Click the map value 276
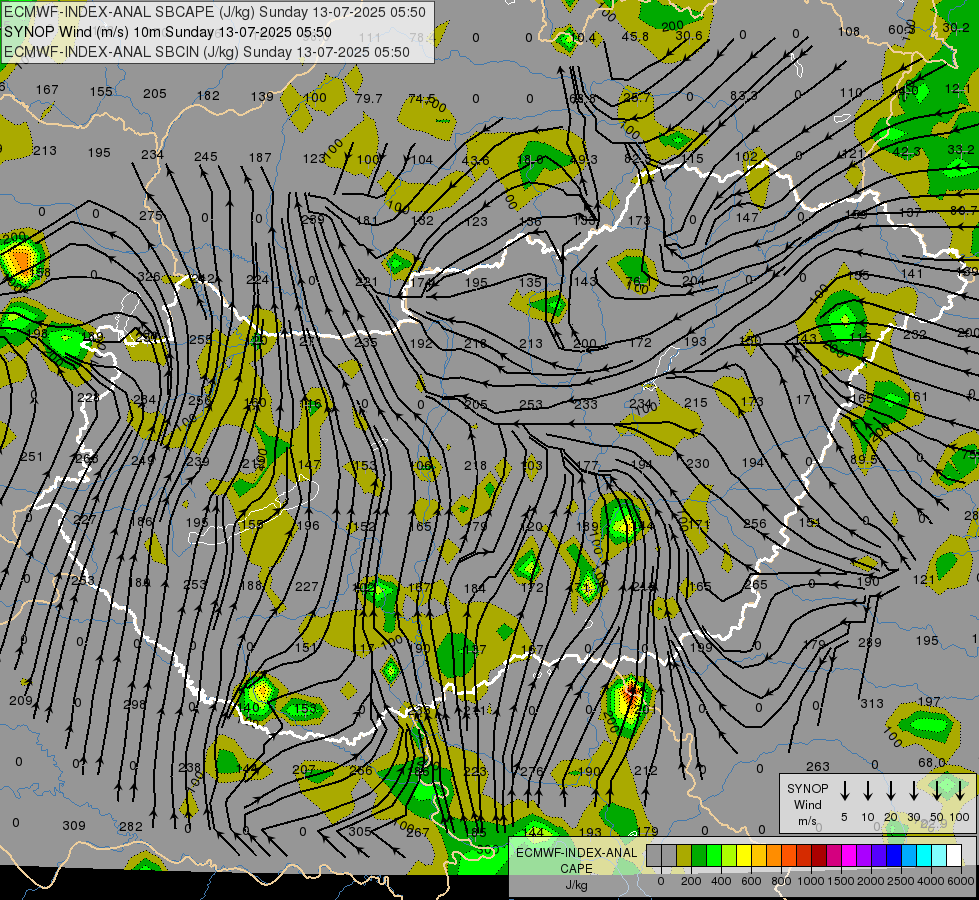Image resolution: width=979 pixels, height=900 pixels. tap(531, 771)
